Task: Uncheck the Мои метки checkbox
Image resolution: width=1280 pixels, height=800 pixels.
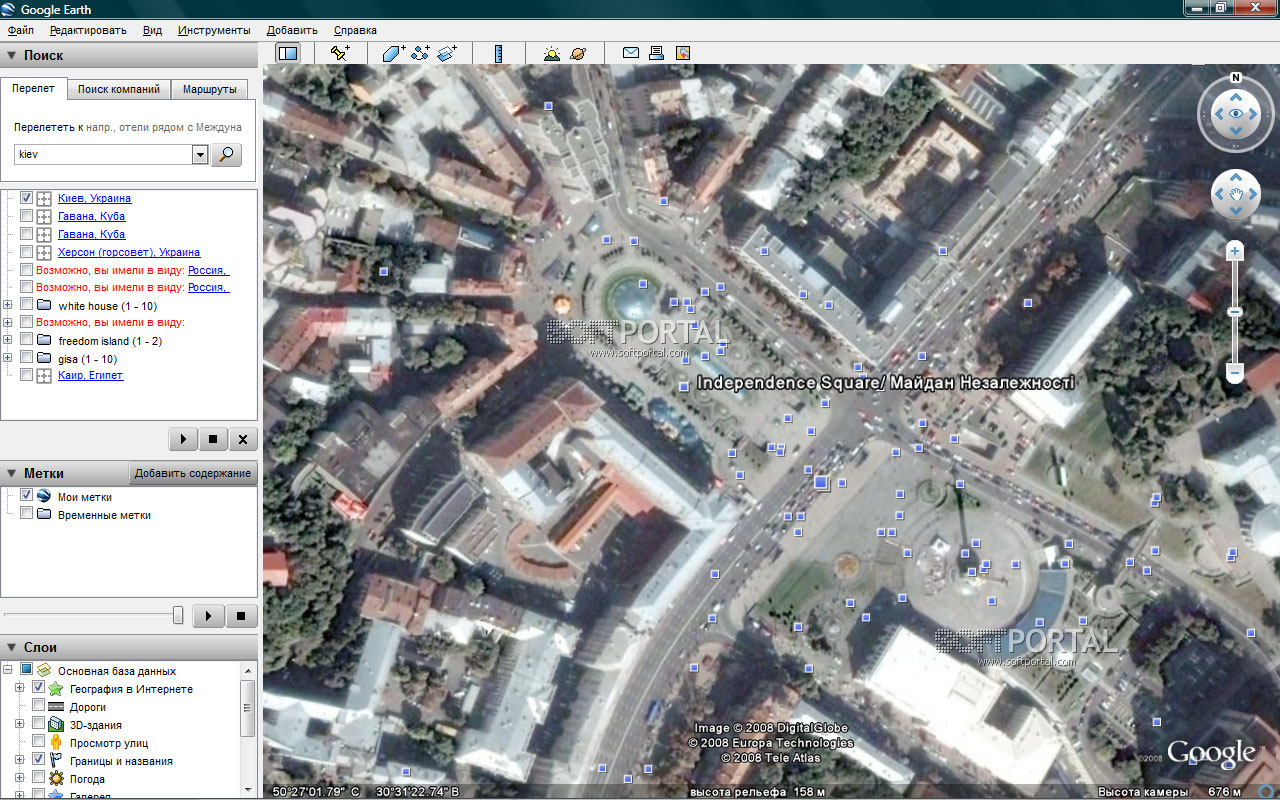Action: coord(27,496)
